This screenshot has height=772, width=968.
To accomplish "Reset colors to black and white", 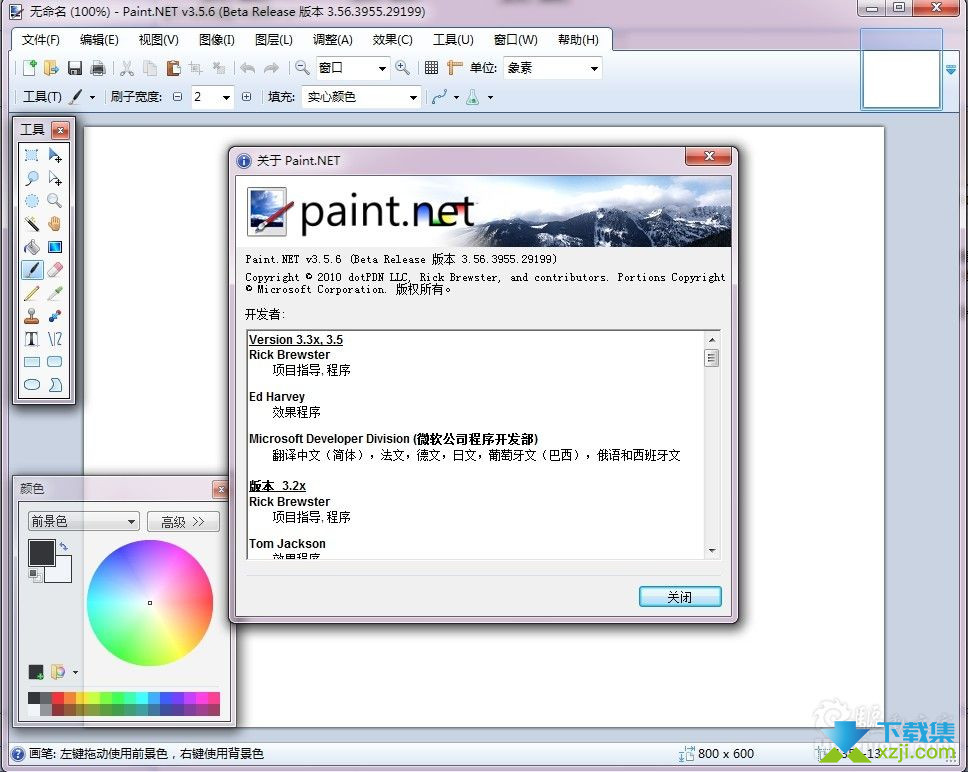I will [35, 575].
